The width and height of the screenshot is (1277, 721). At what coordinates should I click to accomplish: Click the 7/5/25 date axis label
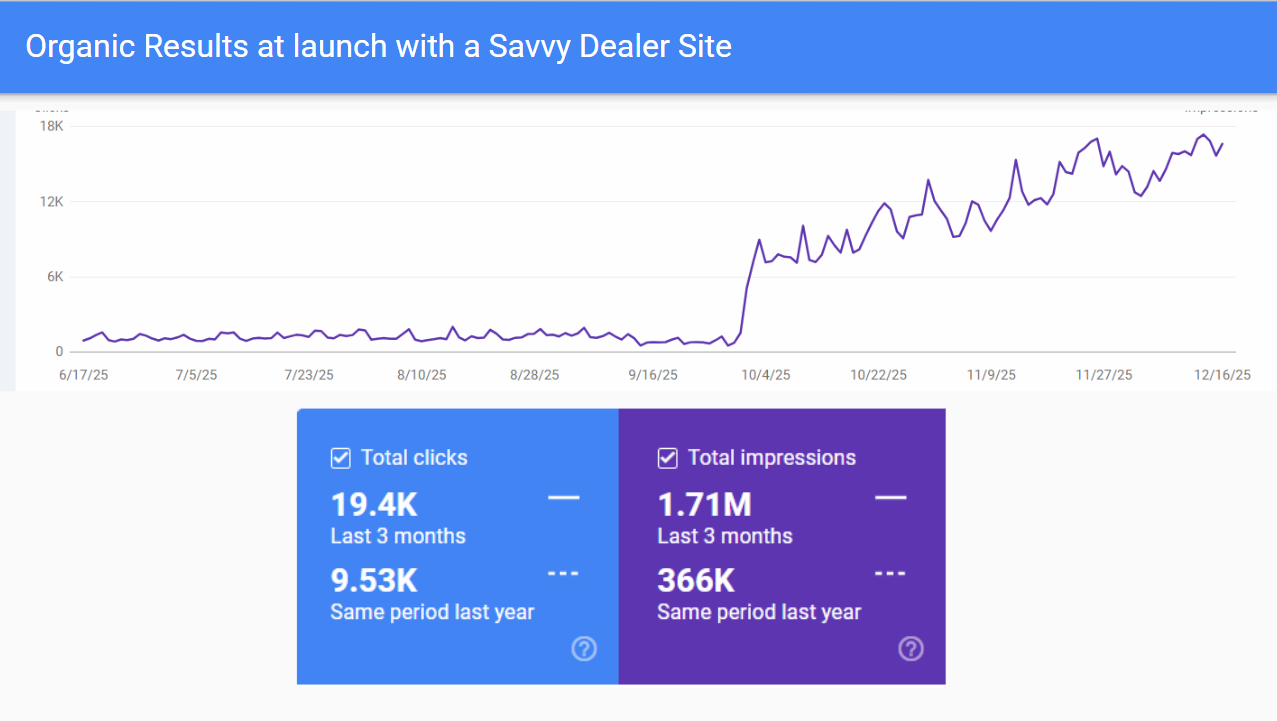pyautogui.click(x=195, y=375)
